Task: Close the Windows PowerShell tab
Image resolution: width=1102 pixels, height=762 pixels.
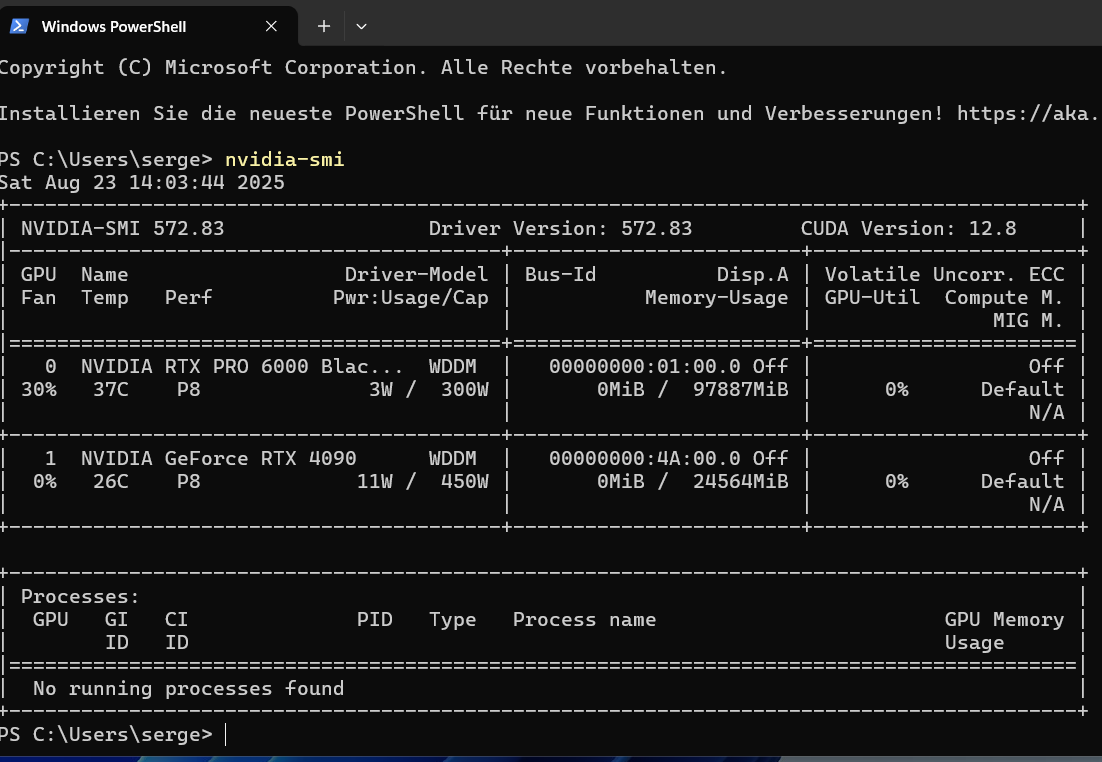Action: [271, 27]
